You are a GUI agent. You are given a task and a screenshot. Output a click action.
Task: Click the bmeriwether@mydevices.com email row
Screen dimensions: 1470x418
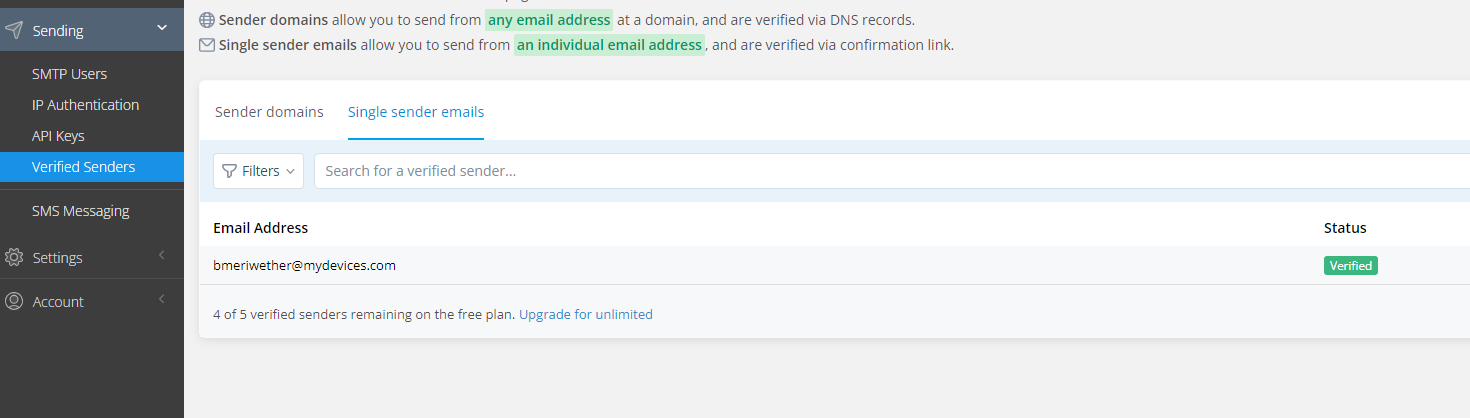305,265
